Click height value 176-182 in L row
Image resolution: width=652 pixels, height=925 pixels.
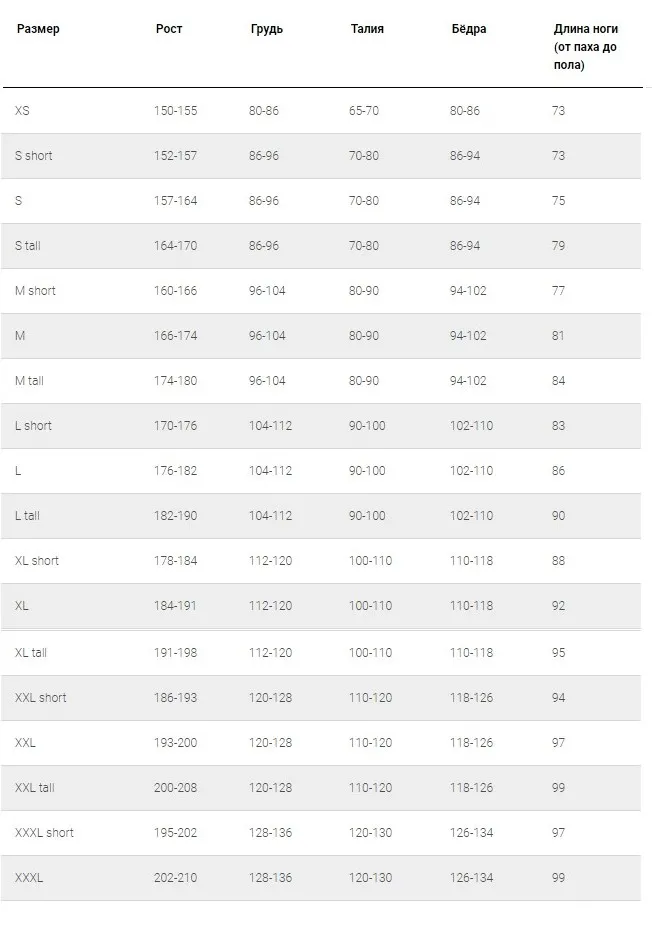(x=175, y=471)
